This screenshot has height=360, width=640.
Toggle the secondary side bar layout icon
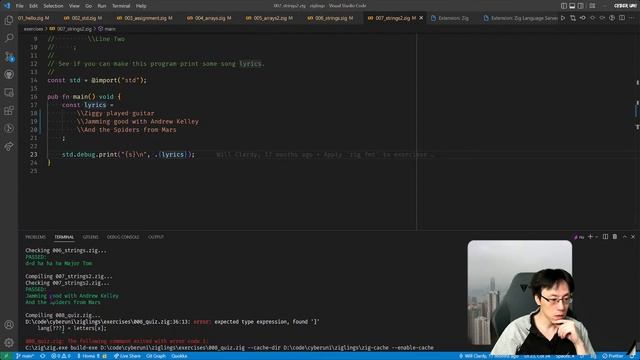(x=581, y=6)
